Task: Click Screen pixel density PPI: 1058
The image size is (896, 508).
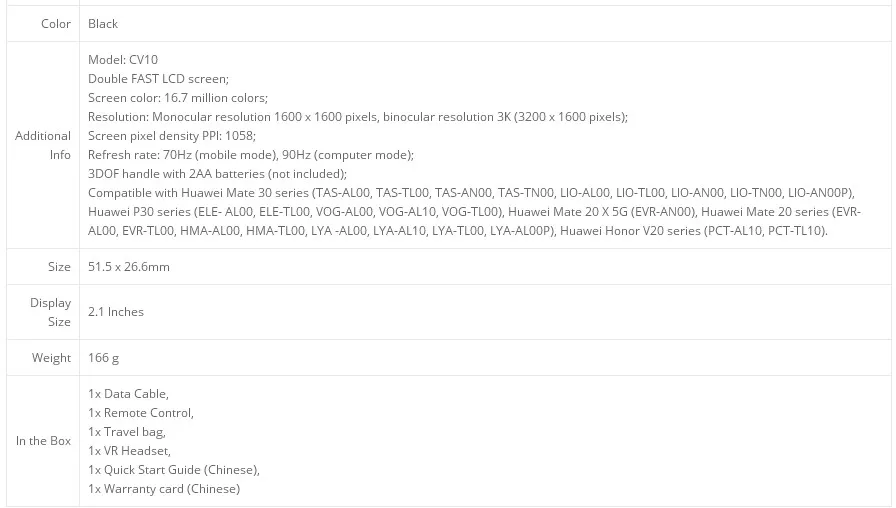Action: (172, 136)
